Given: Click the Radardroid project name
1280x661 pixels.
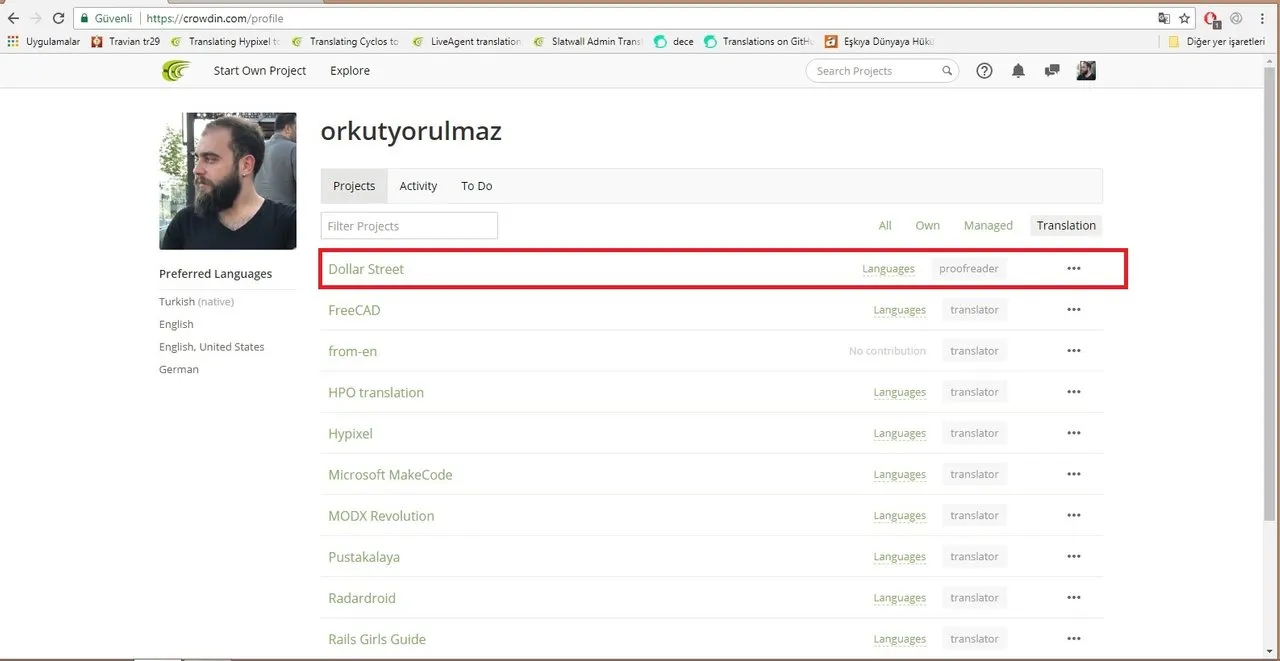Looking at the screenshot, I should pyautogui.click(x=362, y=598).
